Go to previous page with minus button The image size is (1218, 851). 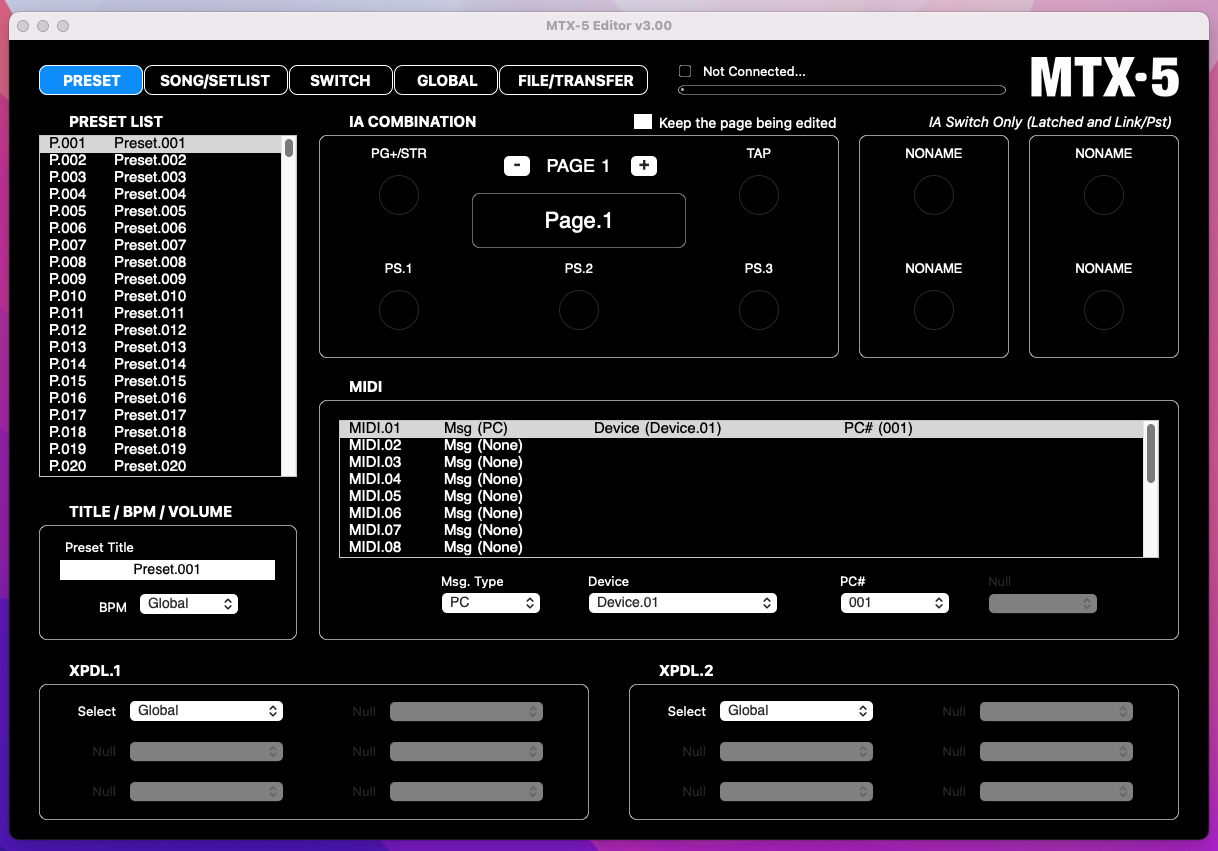(517, 166)
